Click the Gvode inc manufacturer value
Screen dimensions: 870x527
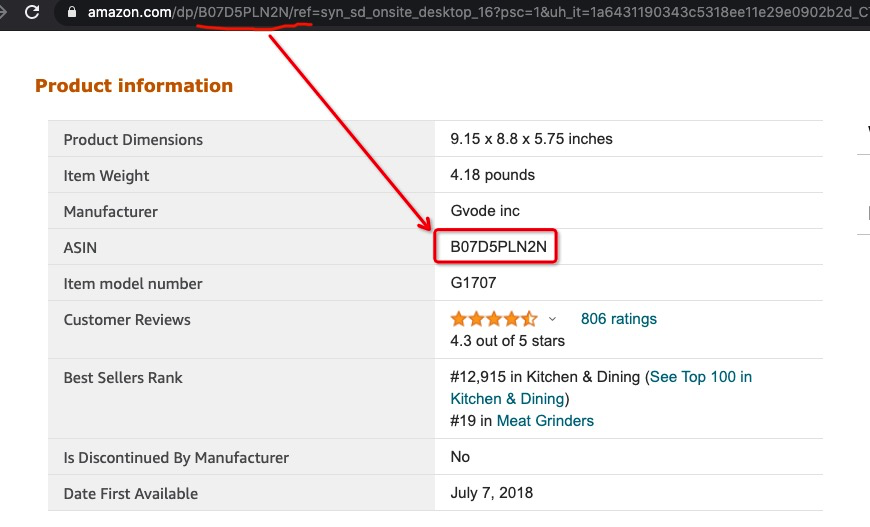tap(485, 211)
